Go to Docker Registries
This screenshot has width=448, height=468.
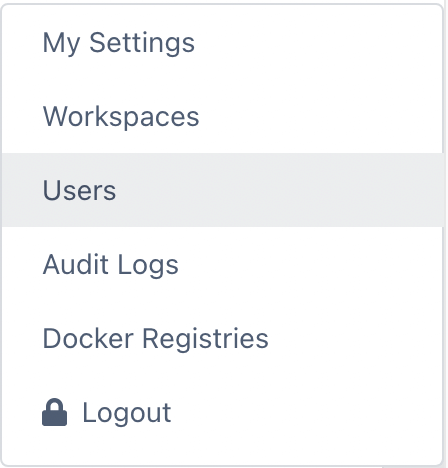223,338
